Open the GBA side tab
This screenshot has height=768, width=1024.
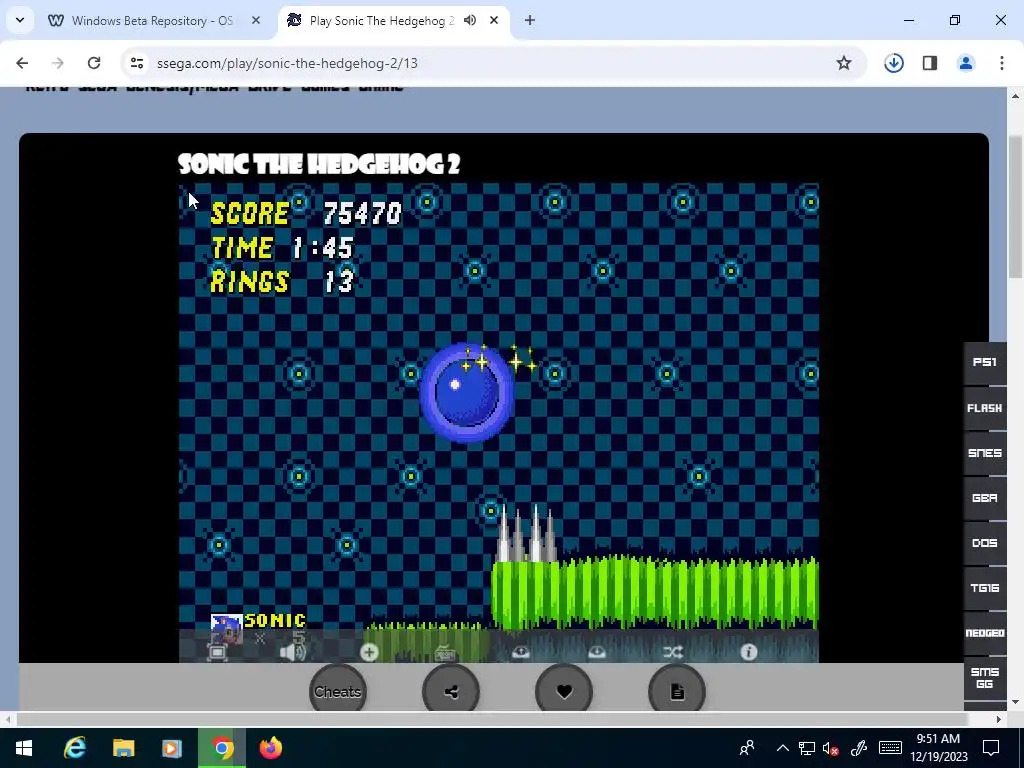pos(985,498)
